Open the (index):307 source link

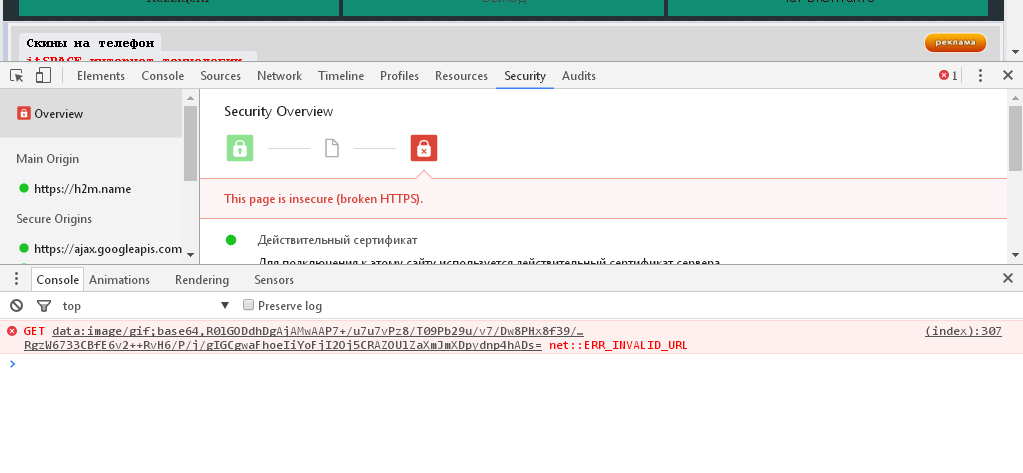tap(963, 331)
